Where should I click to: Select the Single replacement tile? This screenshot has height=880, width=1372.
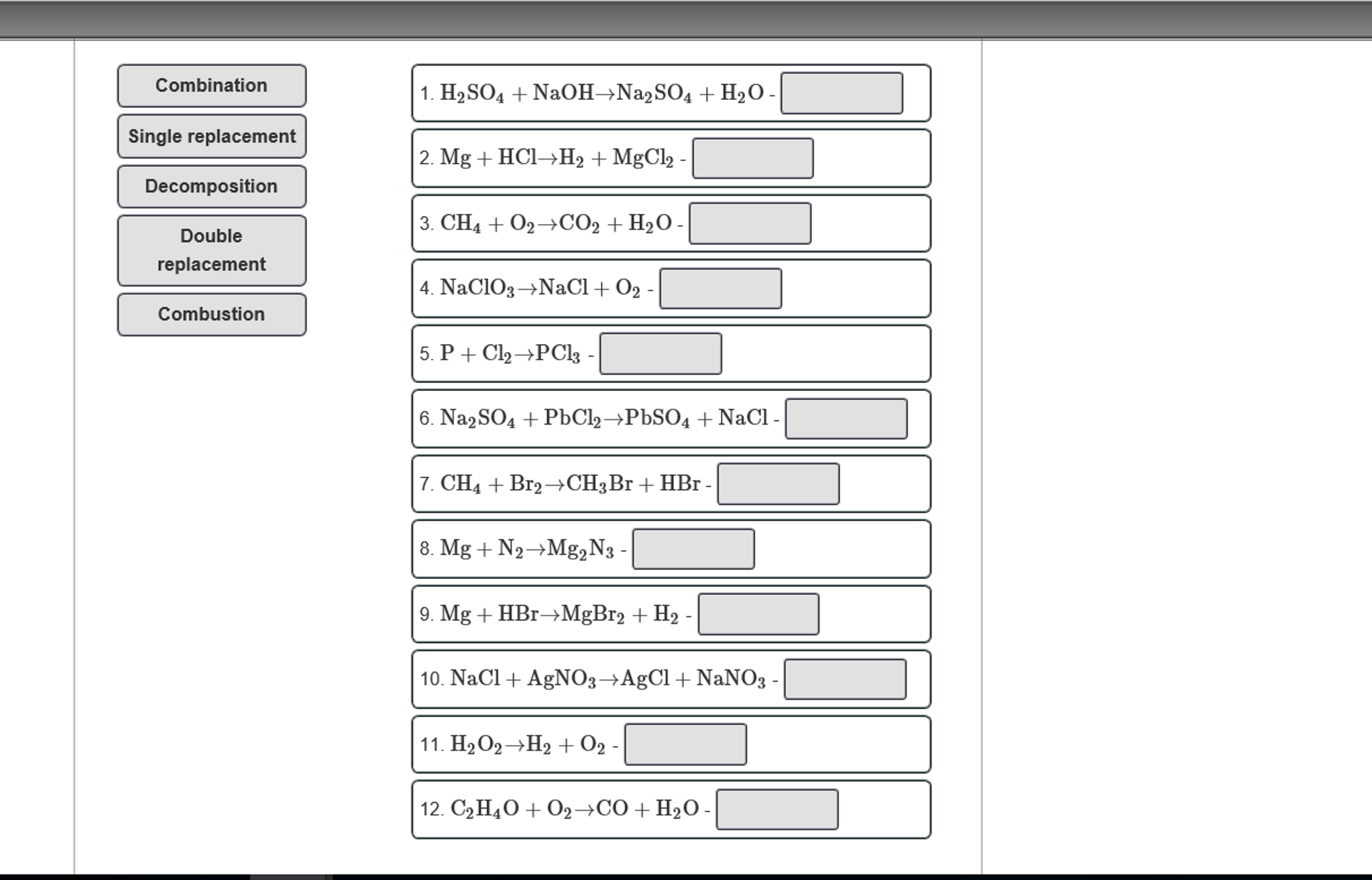[x=211, y=136]
